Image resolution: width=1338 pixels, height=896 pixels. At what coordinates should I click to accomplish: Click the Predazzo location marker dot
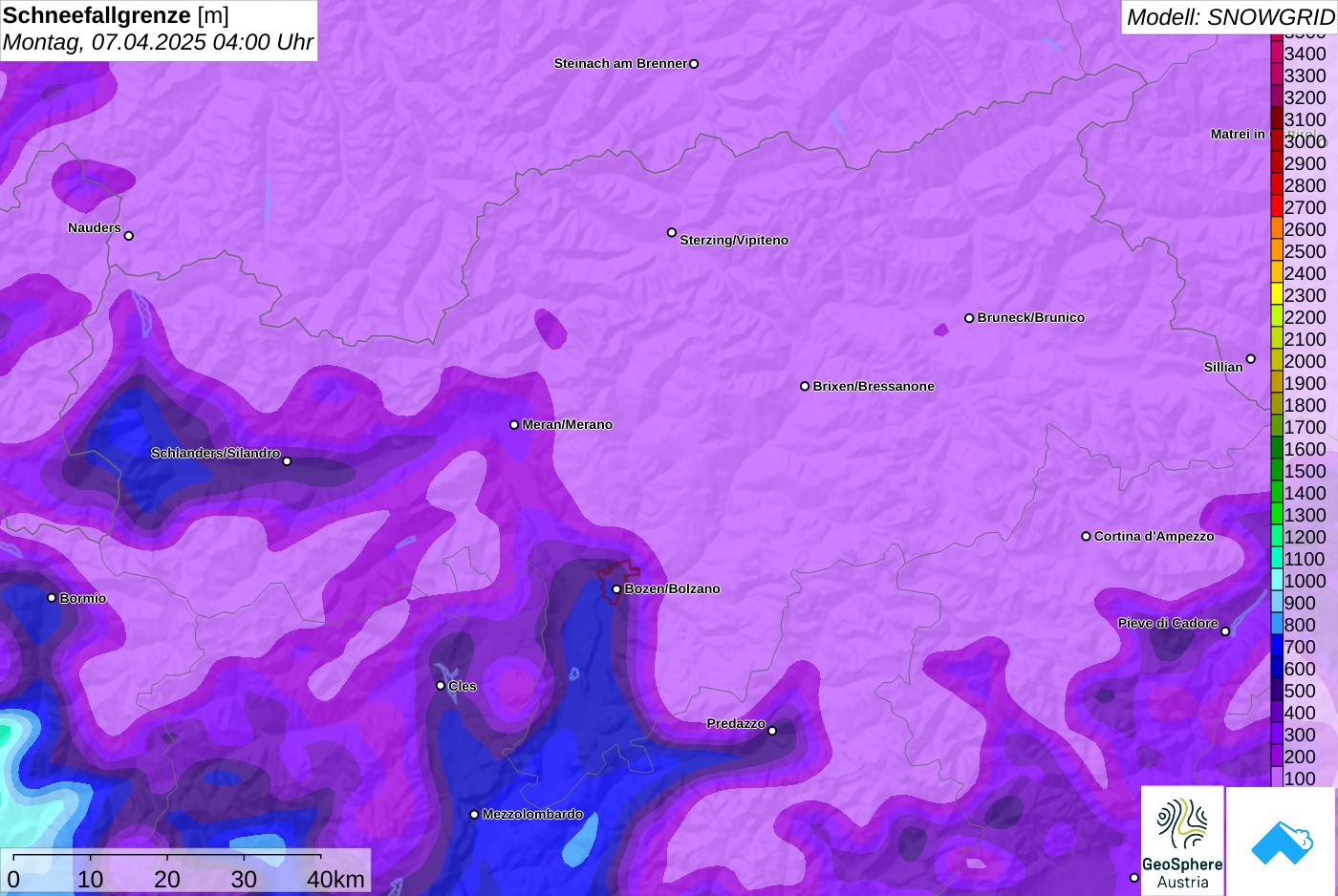tap(772, 731)
